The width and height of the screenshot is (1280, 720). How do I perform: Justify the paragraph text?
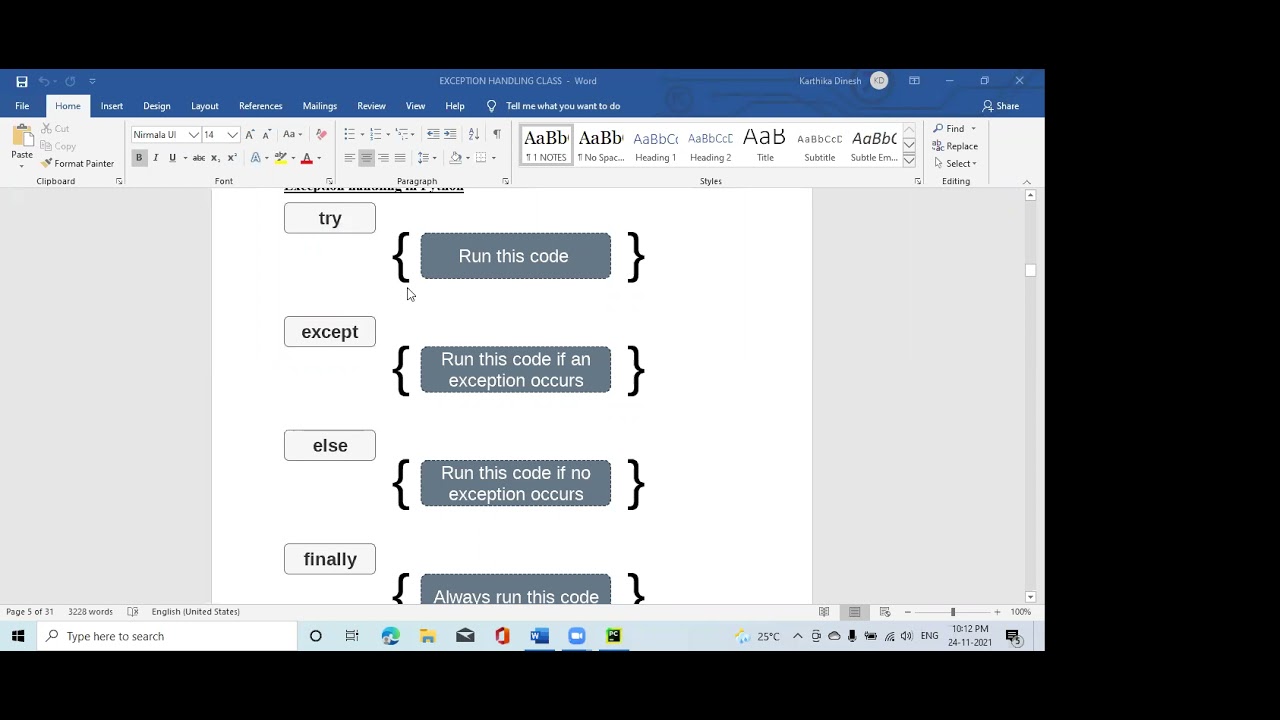pos(400,158)
